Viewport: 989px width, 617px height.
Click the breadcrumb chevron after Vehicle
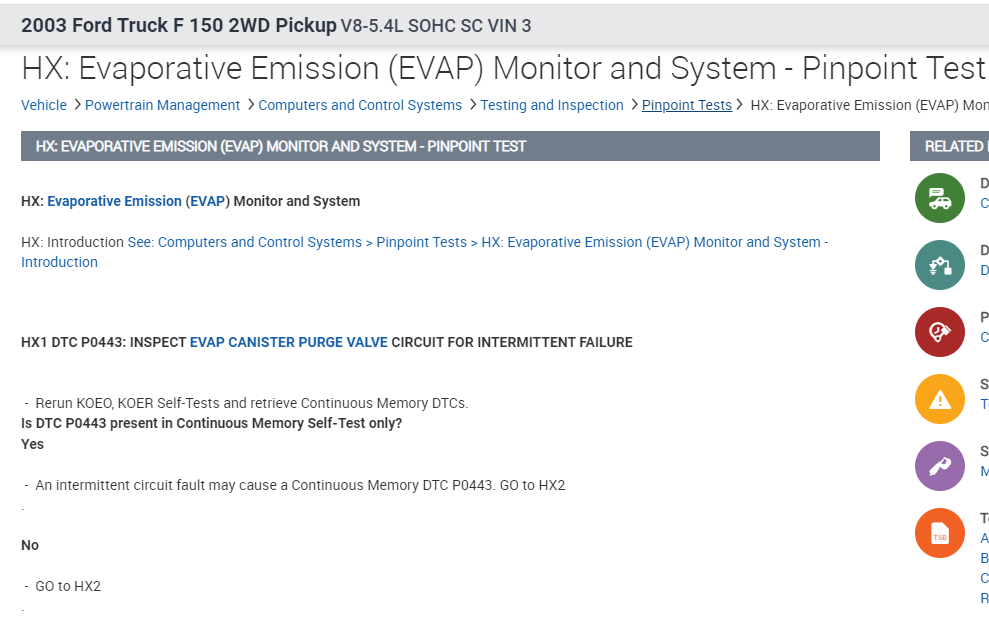(x=76, y=105)
